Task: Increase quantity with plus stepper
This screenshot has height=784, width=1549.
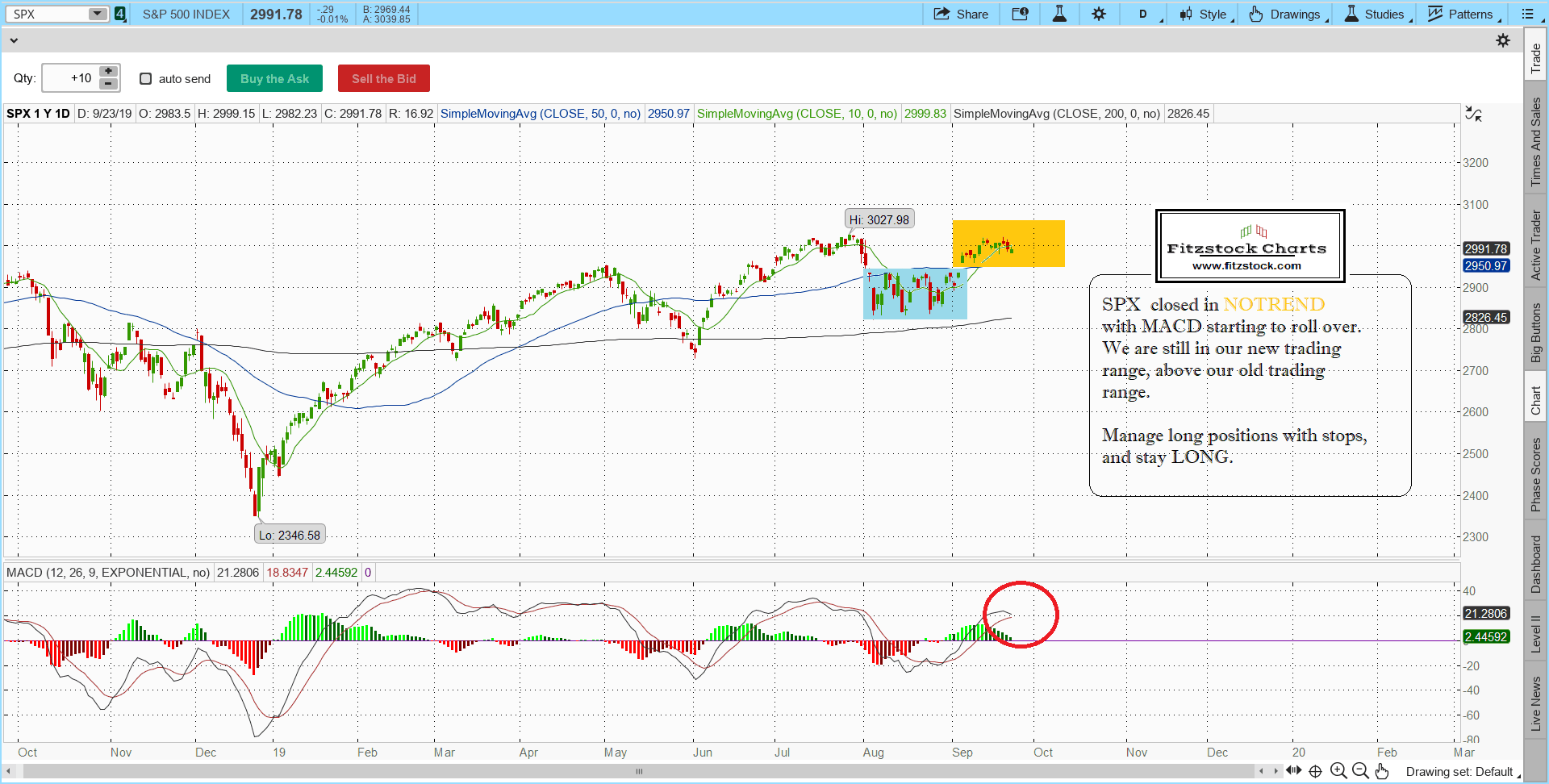Action: [108, 72]
